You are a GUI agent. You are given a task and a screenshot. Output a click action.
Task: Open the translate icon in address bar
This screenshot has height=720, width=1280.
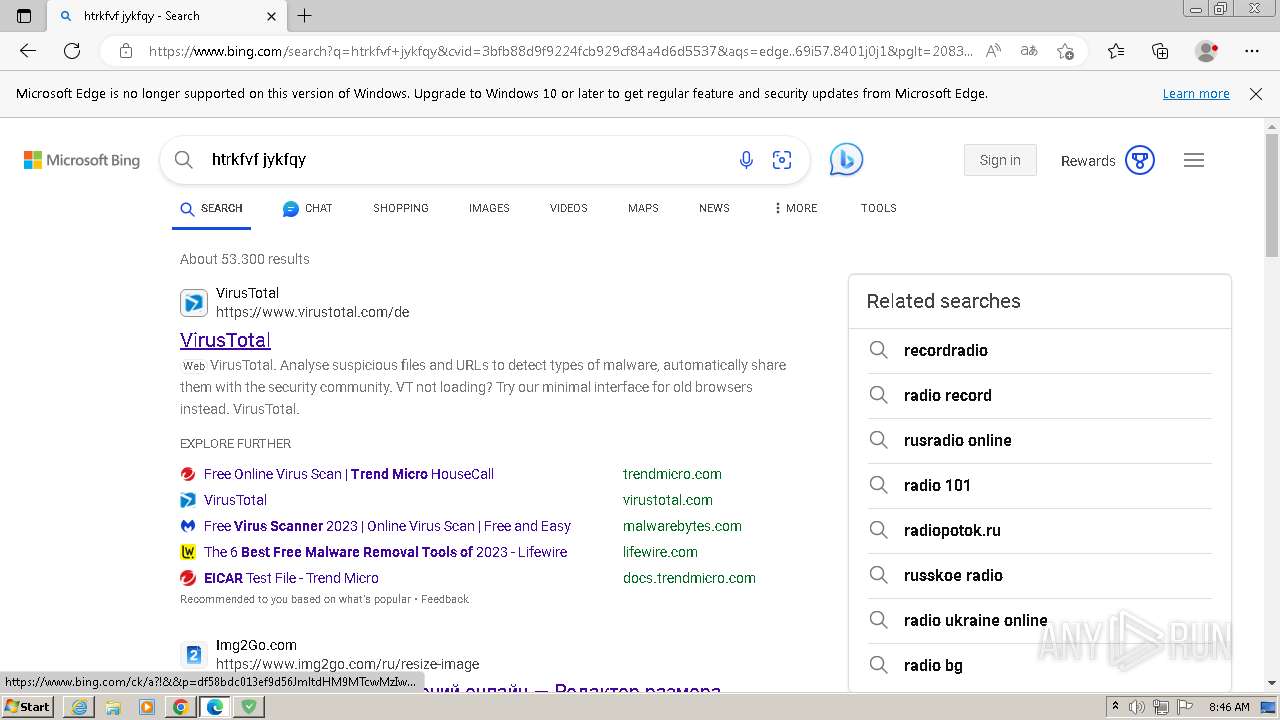[1028, 51]
